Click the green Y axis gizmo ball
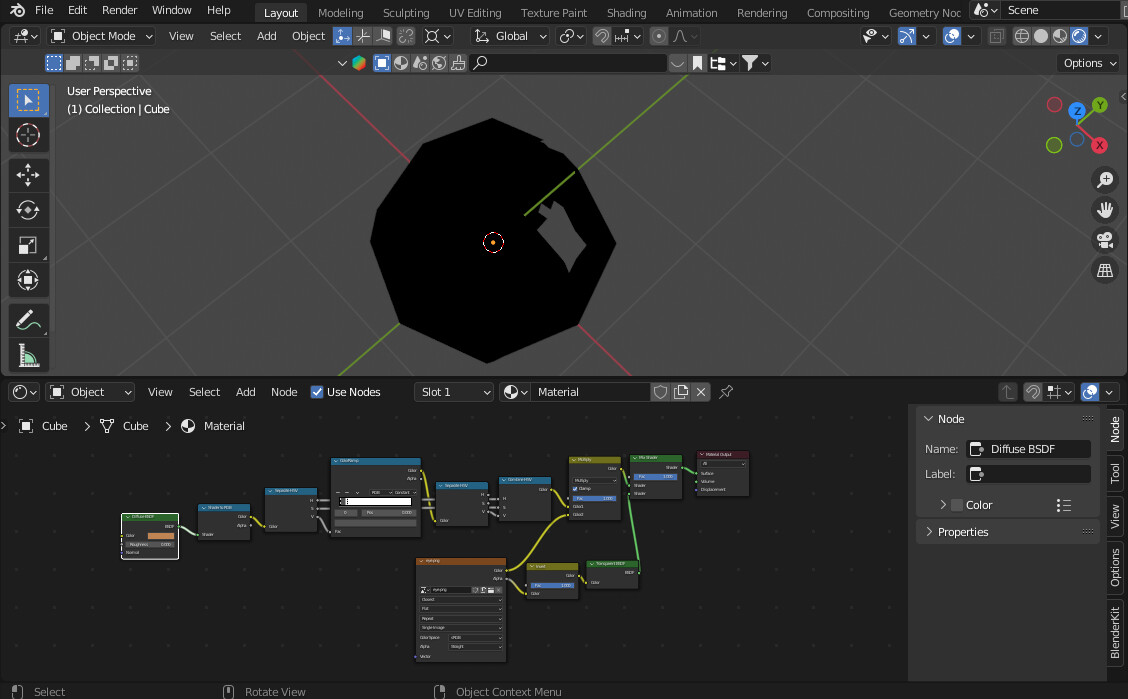The height and width of the screenshot is (699, 1128). (1100, 105)
